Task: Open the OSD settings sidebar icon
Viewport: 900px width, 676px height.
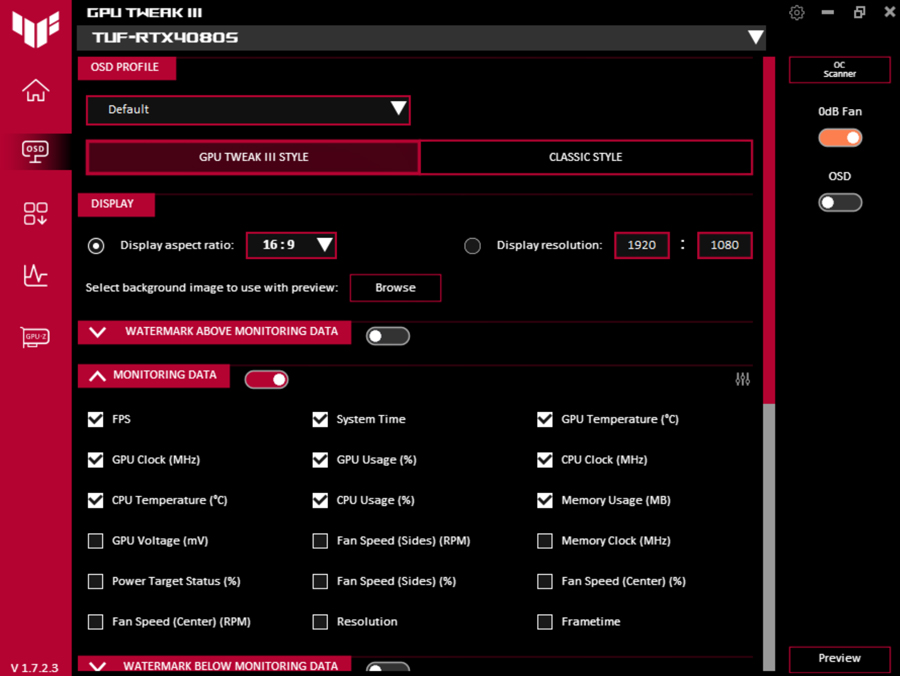Action: pyautogui.click(x=35, y=151)
